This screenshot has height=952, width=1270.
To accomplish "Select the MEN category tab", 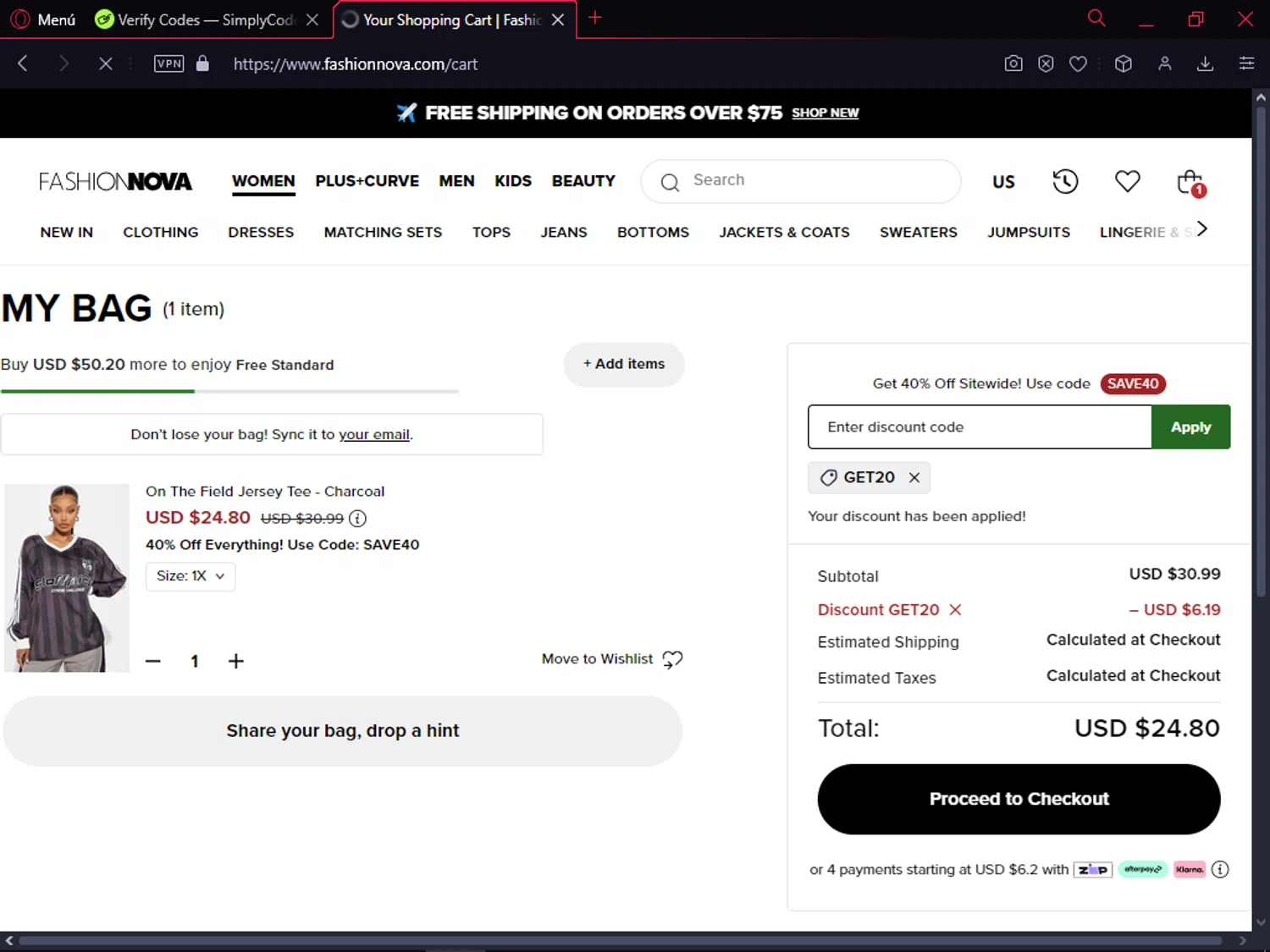I will coord(456,181).
